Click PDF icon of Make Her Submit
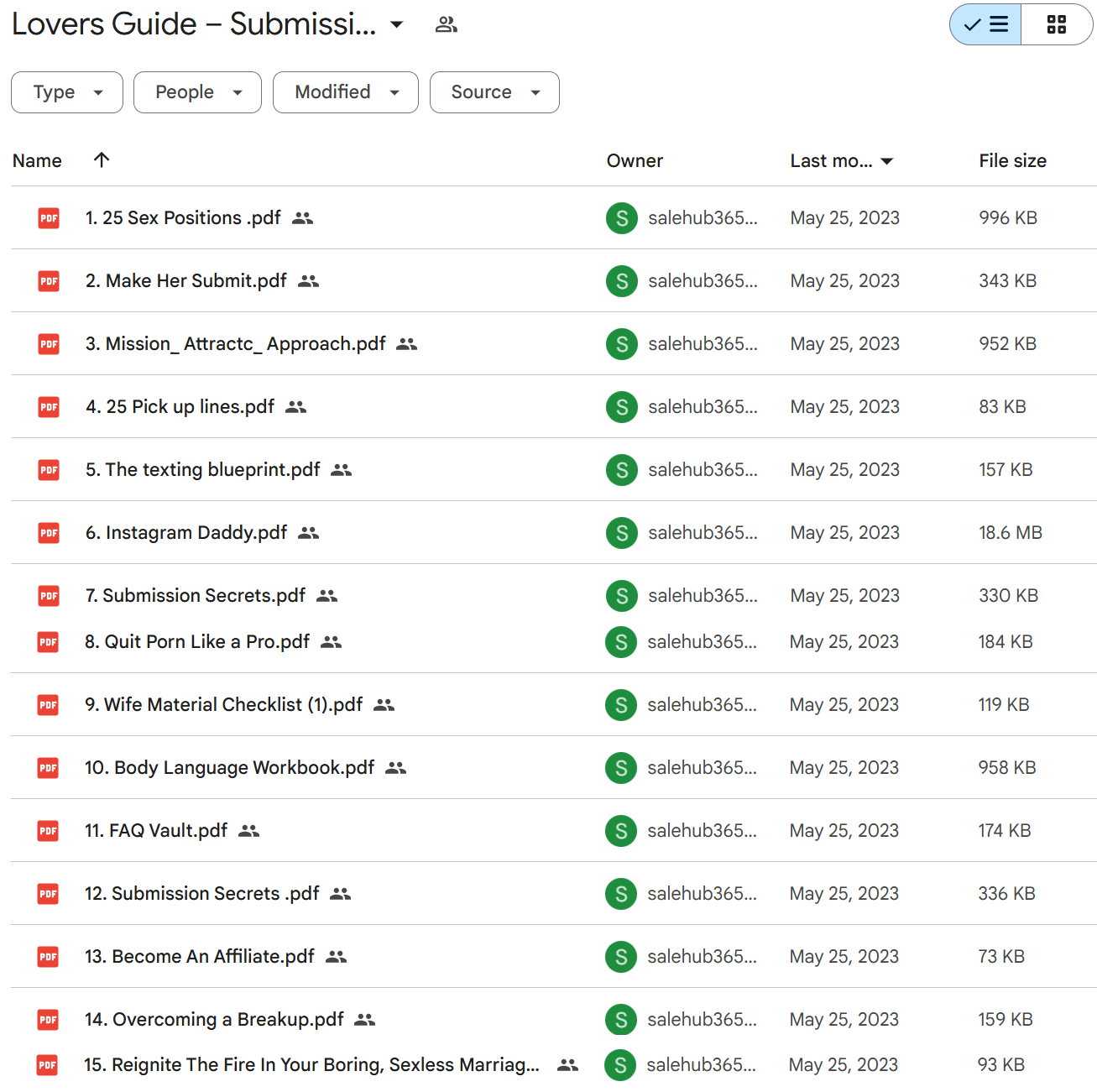 click(49, 281)
